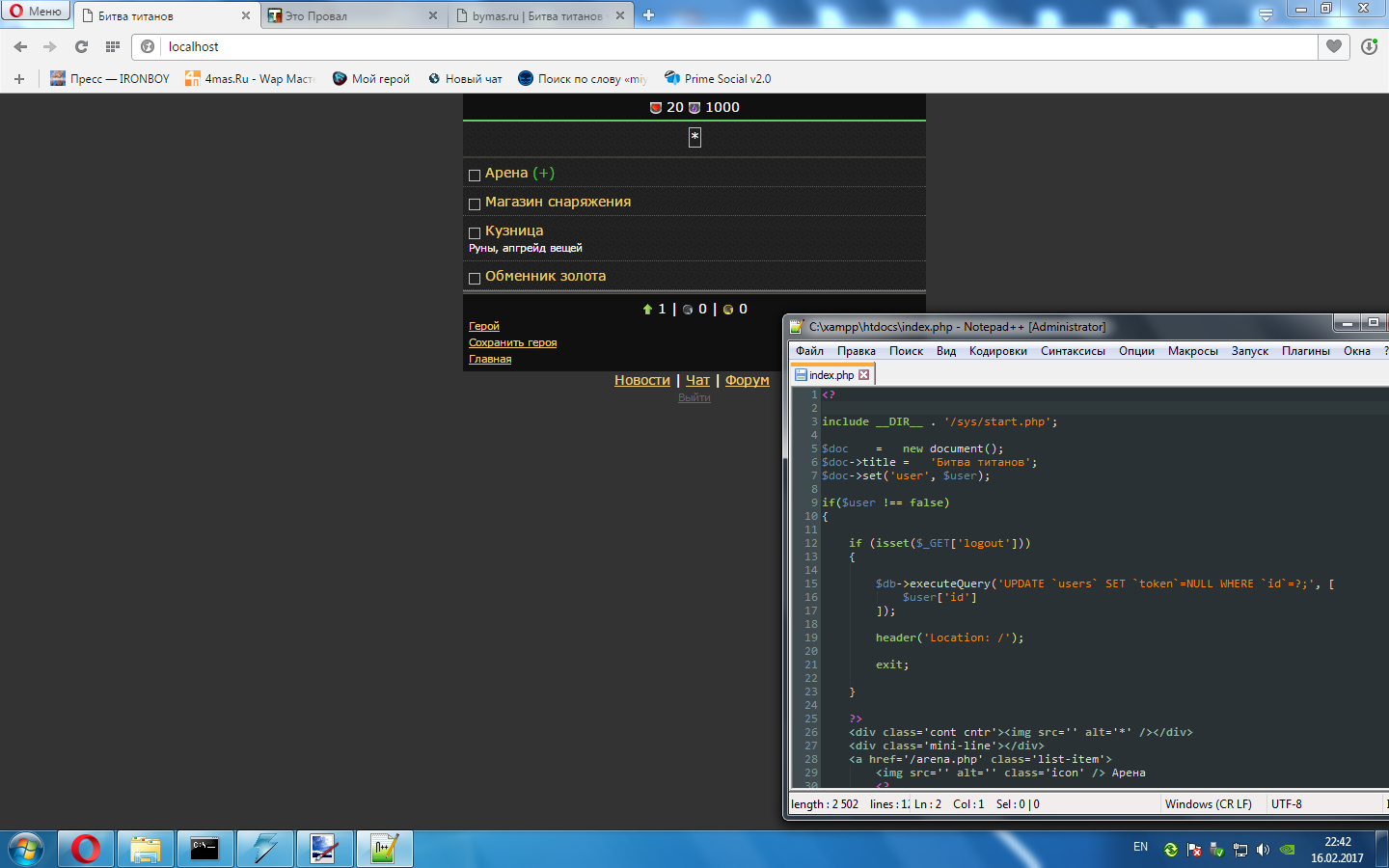
Task: Click the Command Prompt taskbar icon
Action: (204, 849)
